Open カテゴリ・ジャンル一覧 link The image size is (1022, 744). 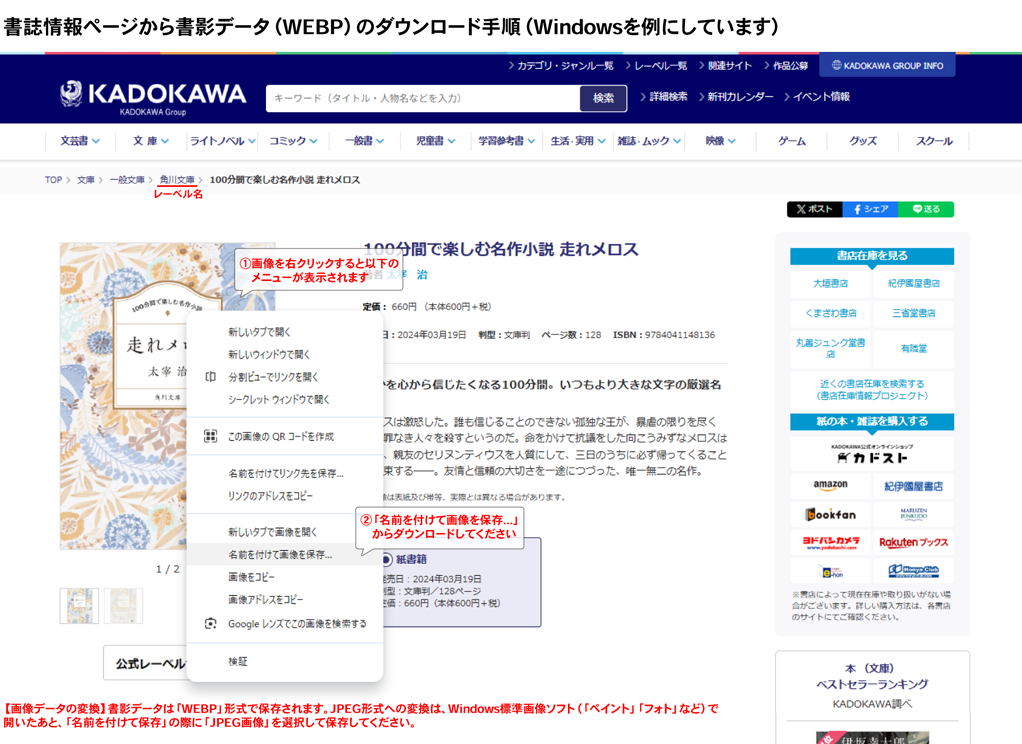(x=561, y=65)
